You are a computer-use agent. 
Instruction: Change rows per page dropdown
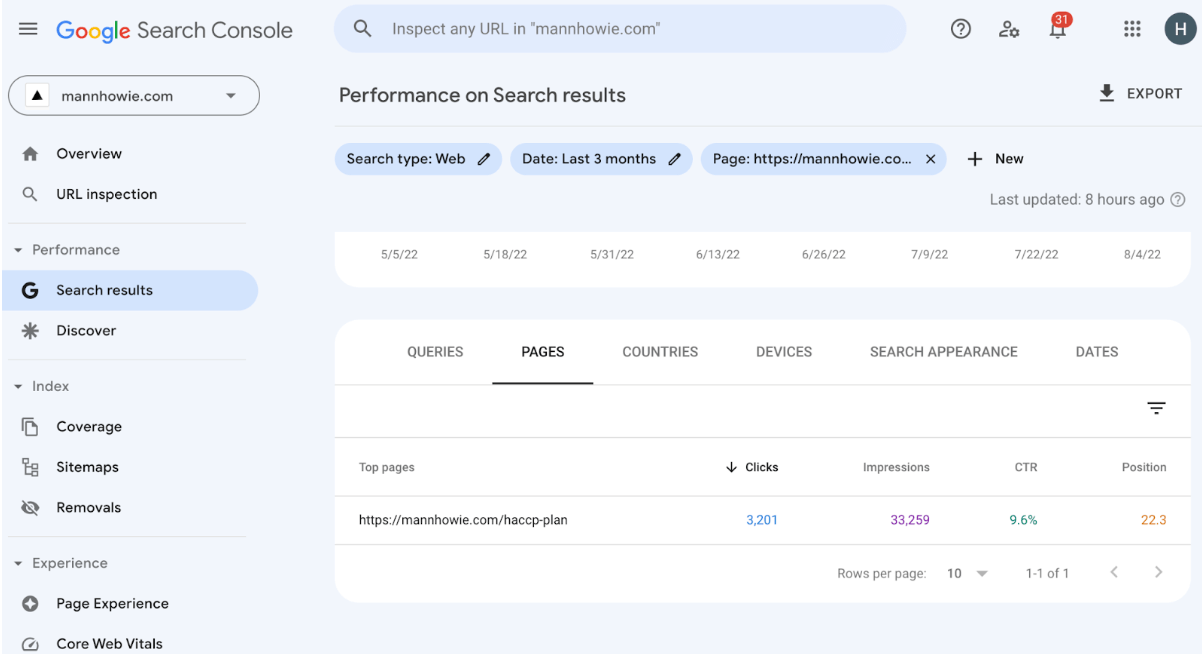[967, 573]
